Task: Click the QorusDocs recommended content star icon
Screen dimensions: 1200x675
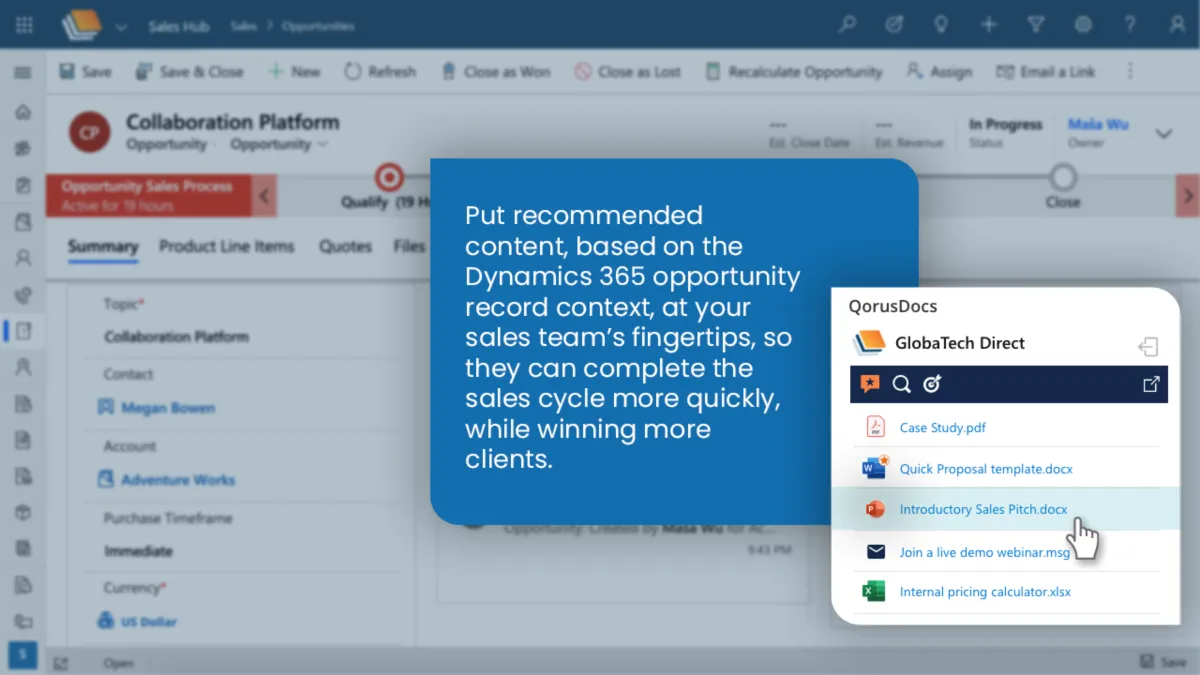Action: coord(870,384)
